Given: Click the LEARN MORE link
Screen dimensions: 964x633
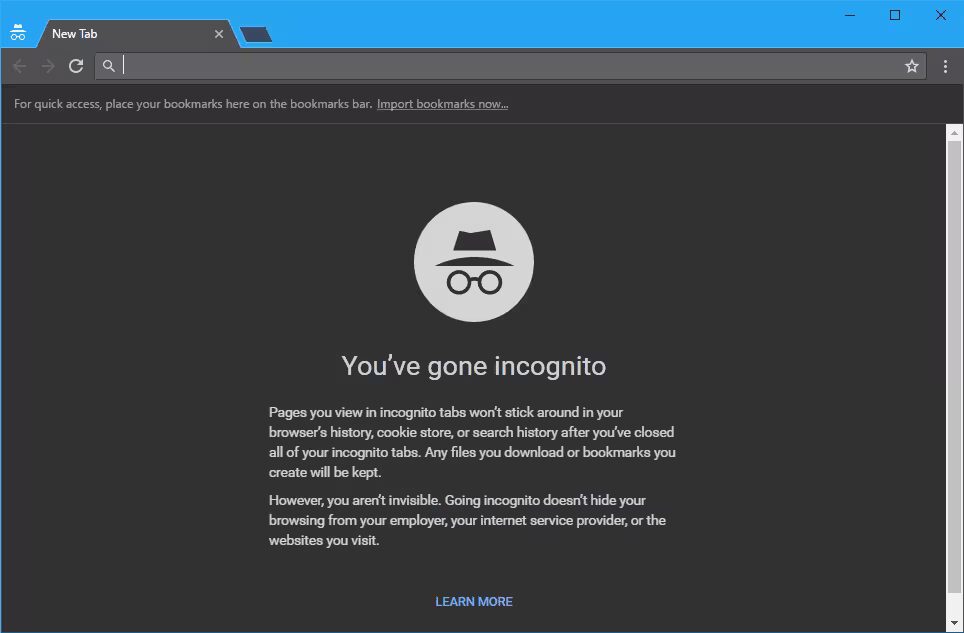Looking at the screenshot, I should (x=473, y=601).
